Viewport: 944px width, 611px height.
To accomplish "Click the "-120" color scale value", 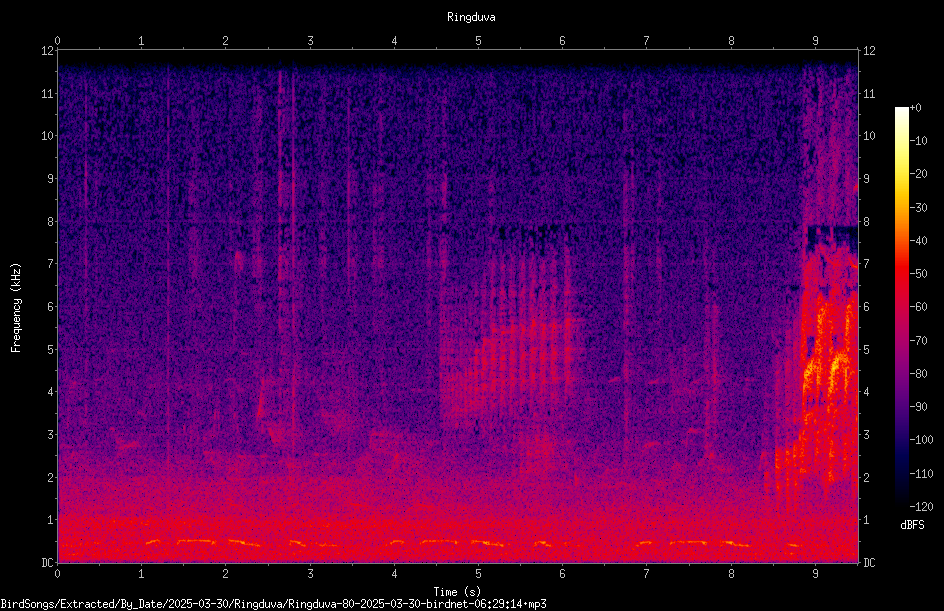I will point(921,507).
